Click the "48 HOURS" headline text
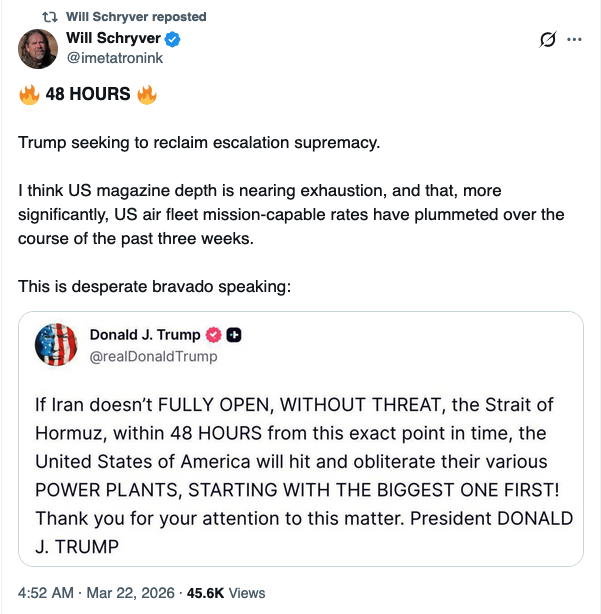 [x=88, y=95]
